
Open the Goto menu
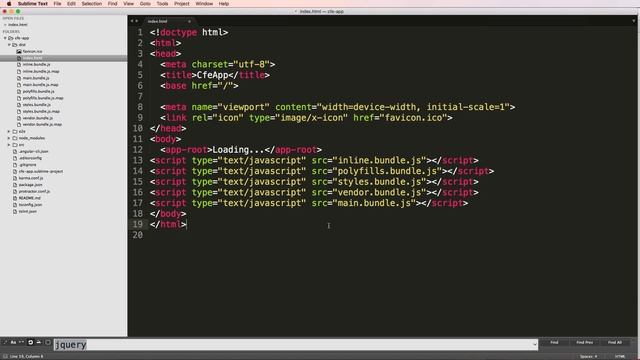point(145,4)
